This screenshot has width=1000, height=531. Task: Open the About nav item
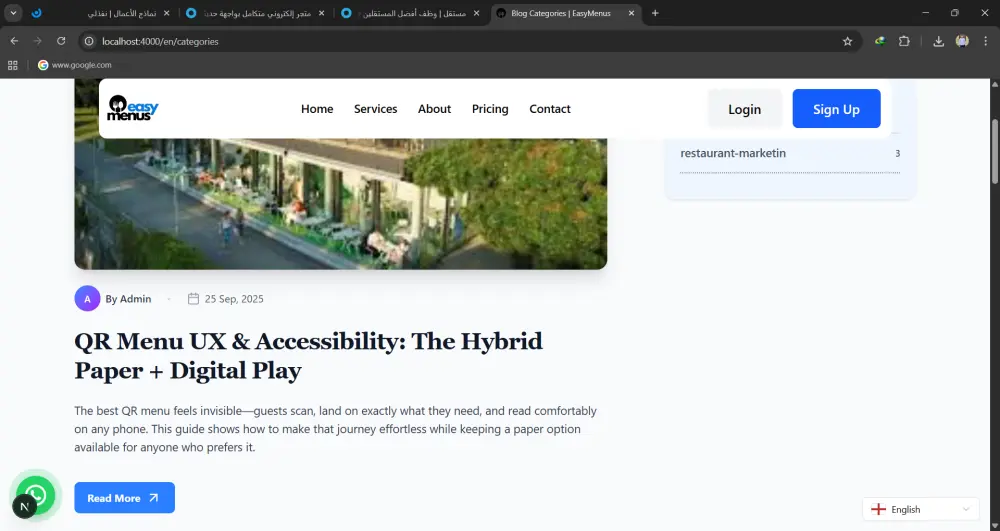pos(434,109)
